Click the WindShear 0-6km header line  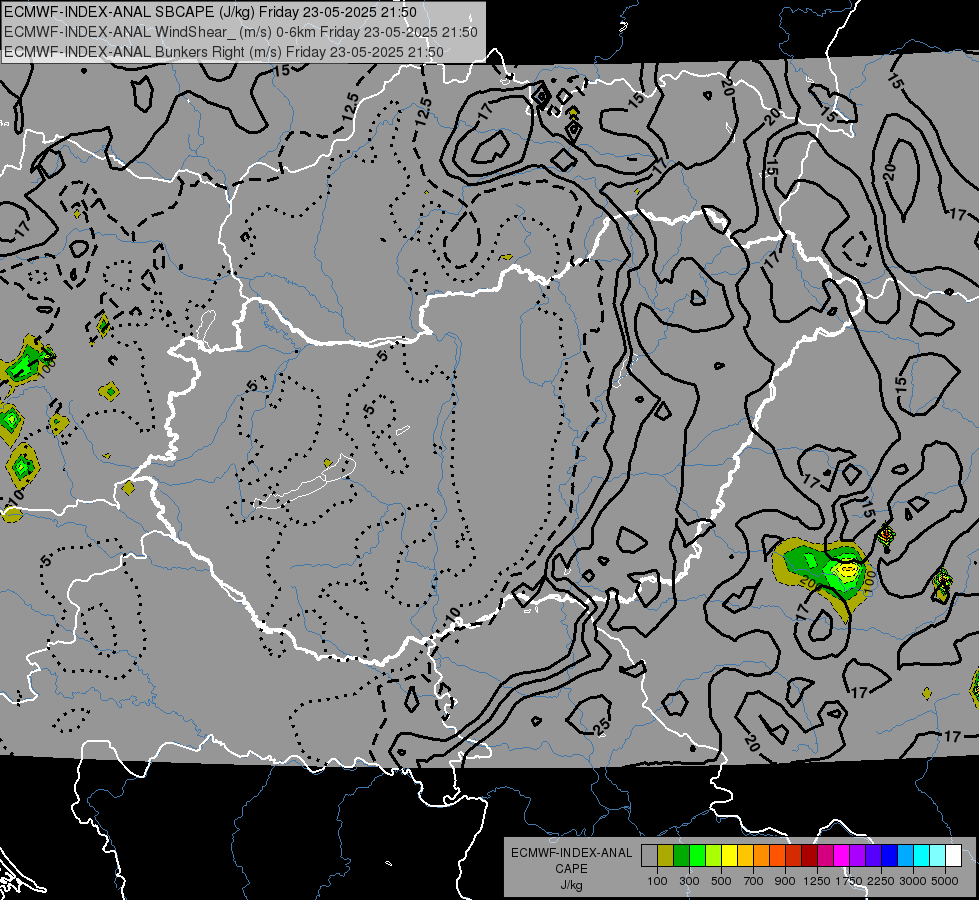(x=241, y=32)
